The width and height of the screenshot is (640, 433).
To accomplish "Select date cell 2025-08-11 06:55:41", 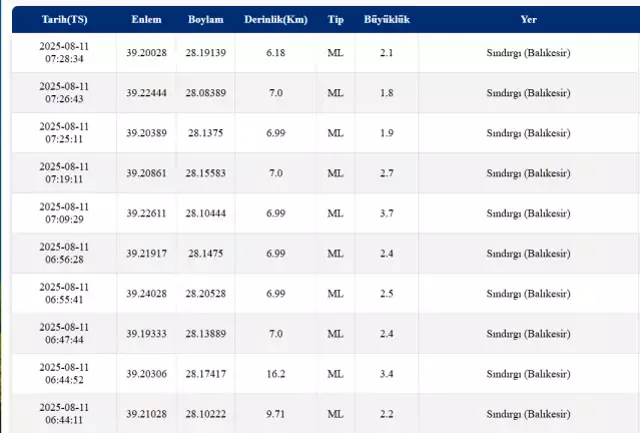I will pyautogui.click(x=64, y=293).
